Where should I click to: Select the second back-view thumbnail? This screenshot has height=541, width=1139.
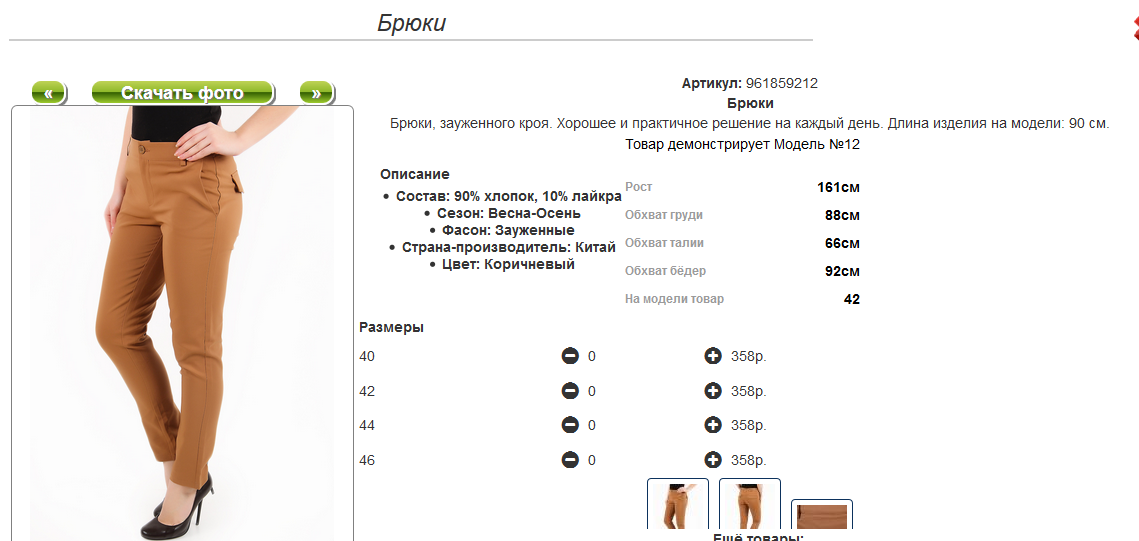[750, 504]
